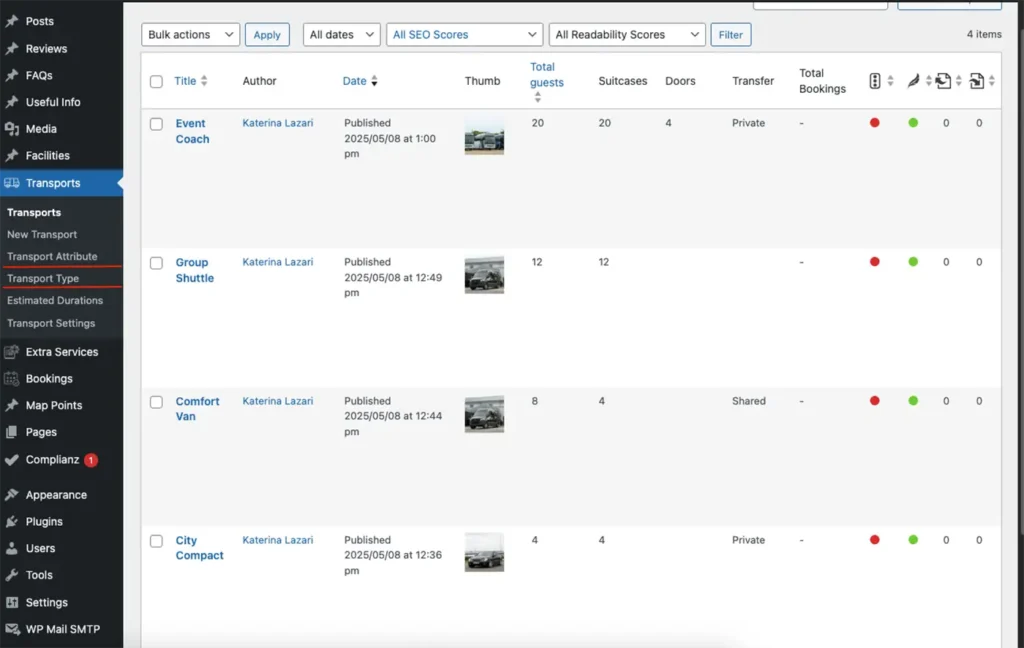Open the All Readability Scores dropdown

click(626, 35)
